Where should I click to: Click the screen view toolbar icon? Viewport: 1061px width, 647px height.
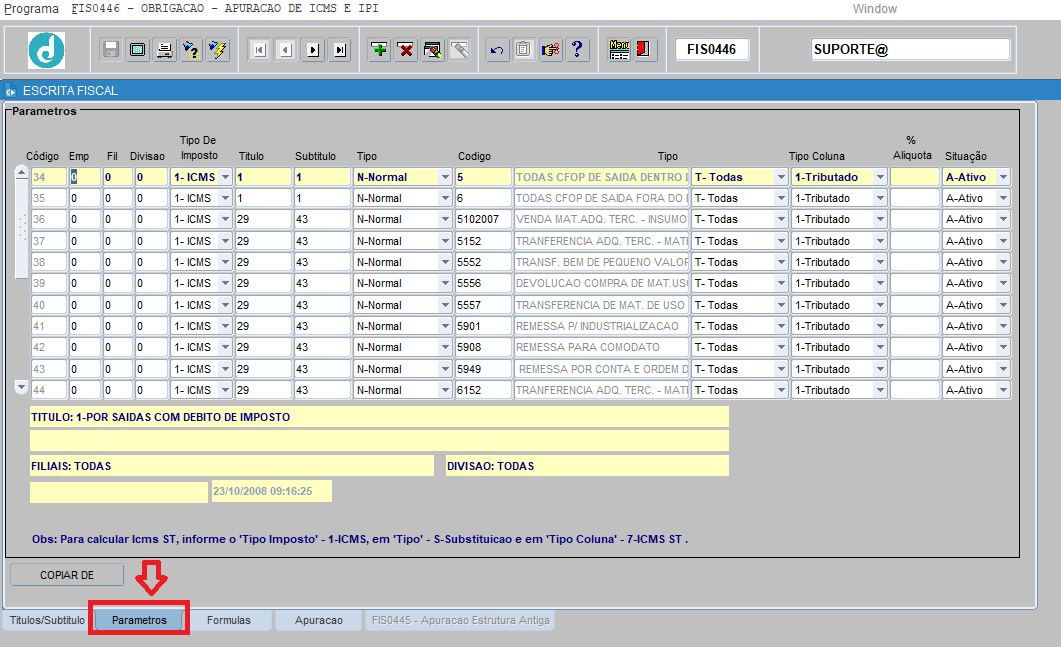click(137, 49)
